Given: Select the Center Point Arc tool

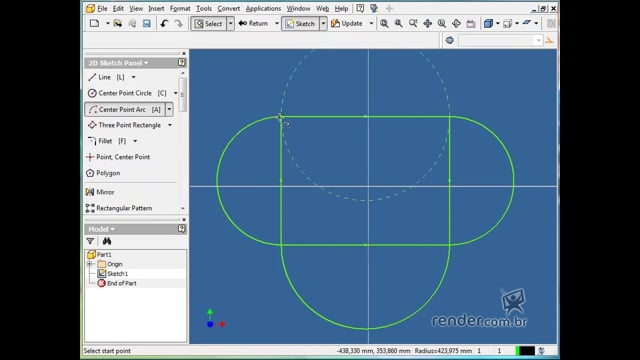Looking at the screenshot, I should 124,109.
